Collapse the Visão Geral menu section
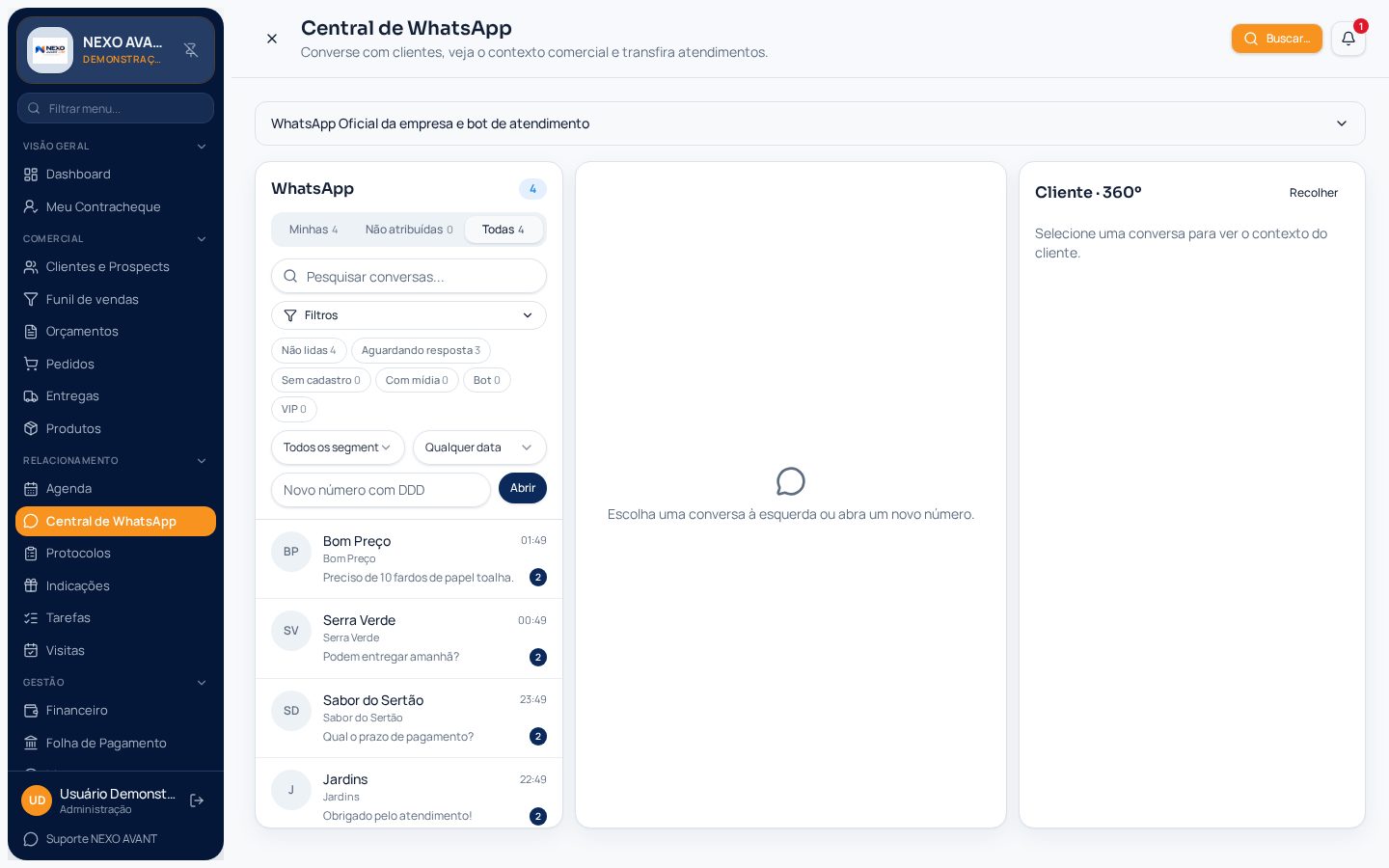Screen dimensions: 1389x868 coord(116,147)
